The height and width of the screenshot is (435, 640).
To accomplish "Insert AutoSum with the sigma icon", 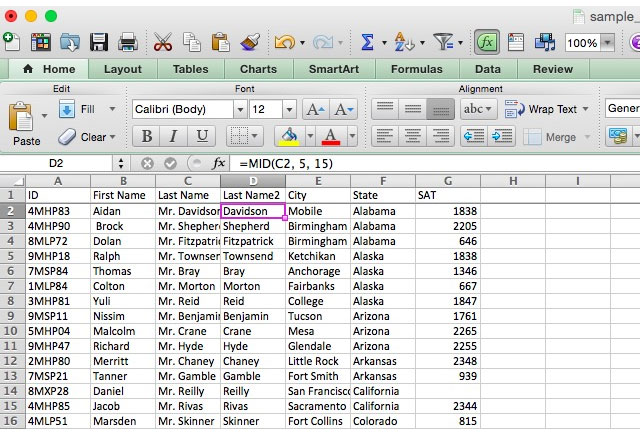I will point(367,42).
